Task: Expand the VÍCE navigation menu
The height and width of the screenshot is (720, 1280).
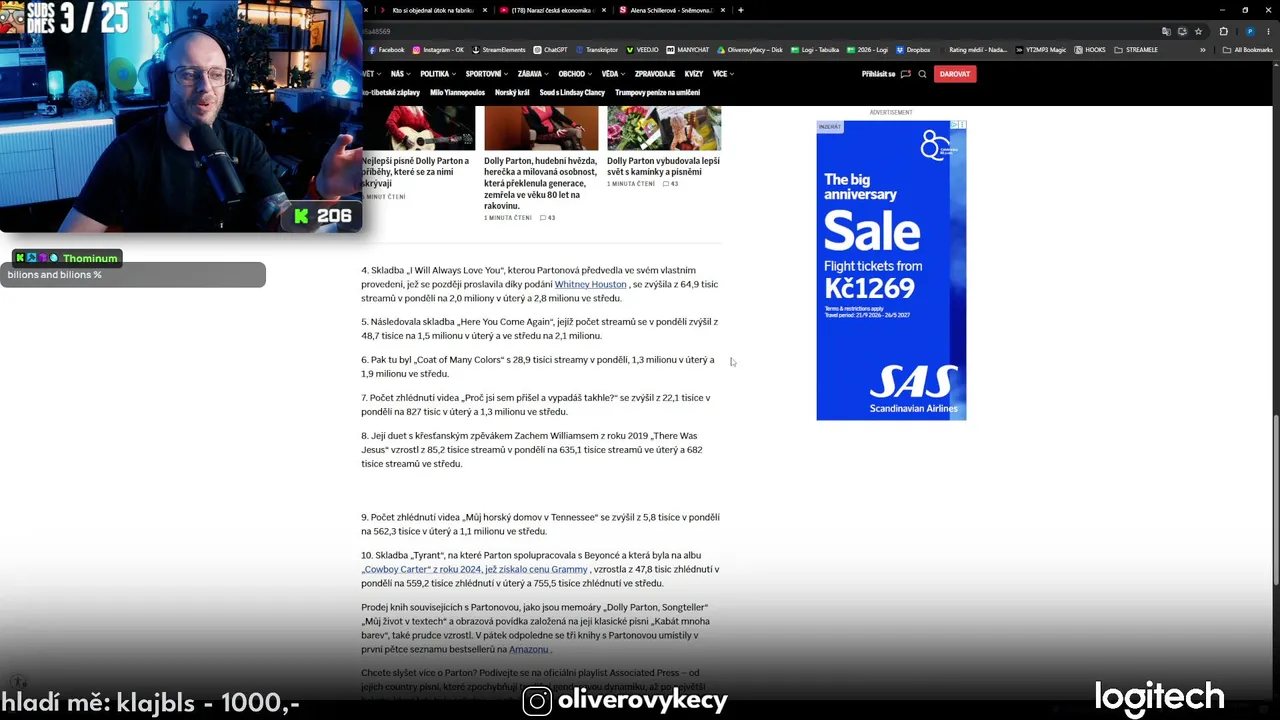Action: pyautogui.click(x=723, y=74)
